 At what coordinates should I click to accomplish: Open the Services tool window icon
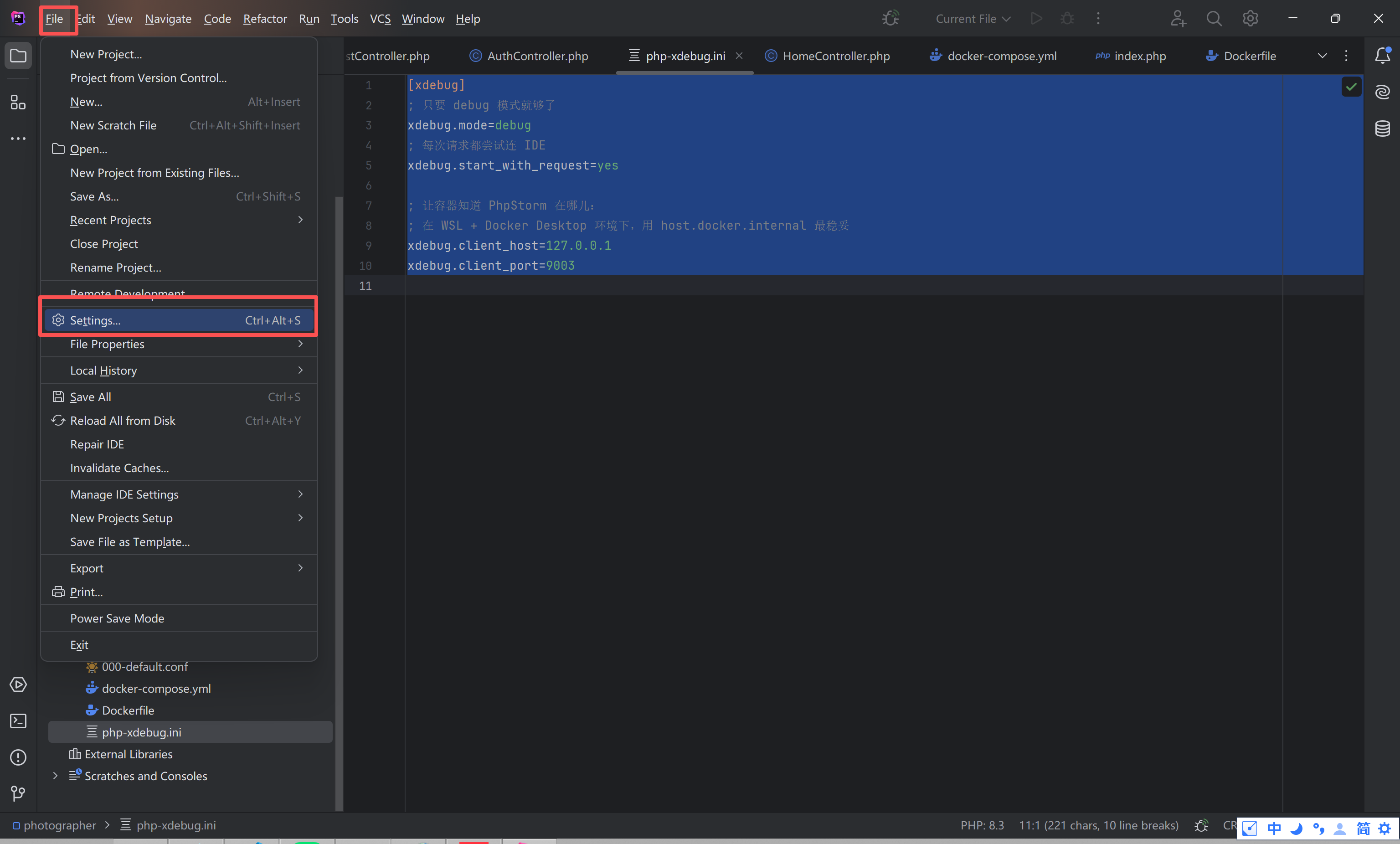coord(18,684)
